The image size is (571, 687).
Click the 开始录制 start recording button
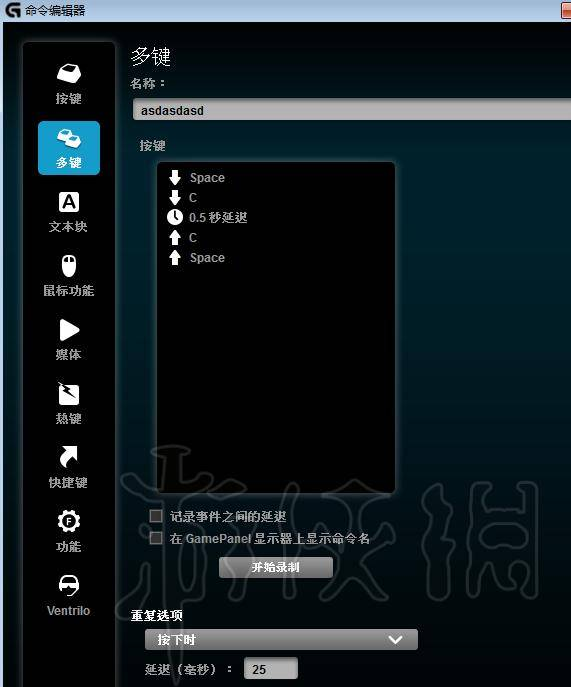276,567
